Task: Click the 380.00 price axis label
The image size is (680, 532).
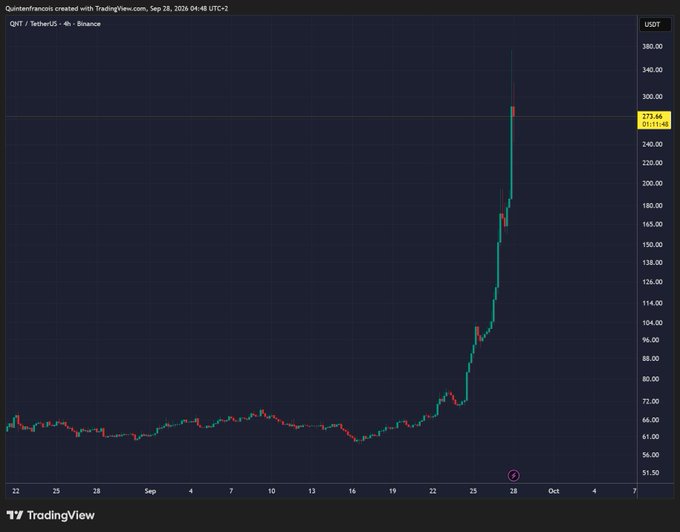Action: 652,46
